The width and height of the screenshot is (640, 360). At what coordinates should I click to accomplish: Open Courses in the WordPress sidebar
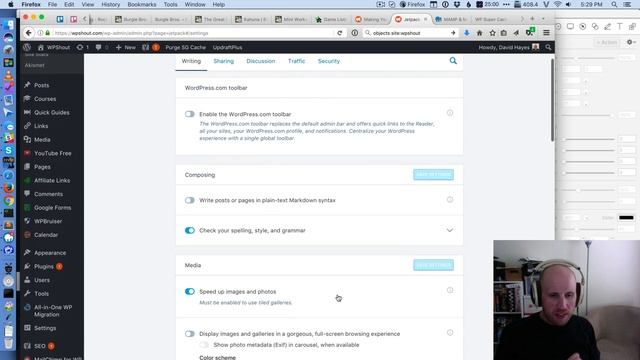point(45,99)
